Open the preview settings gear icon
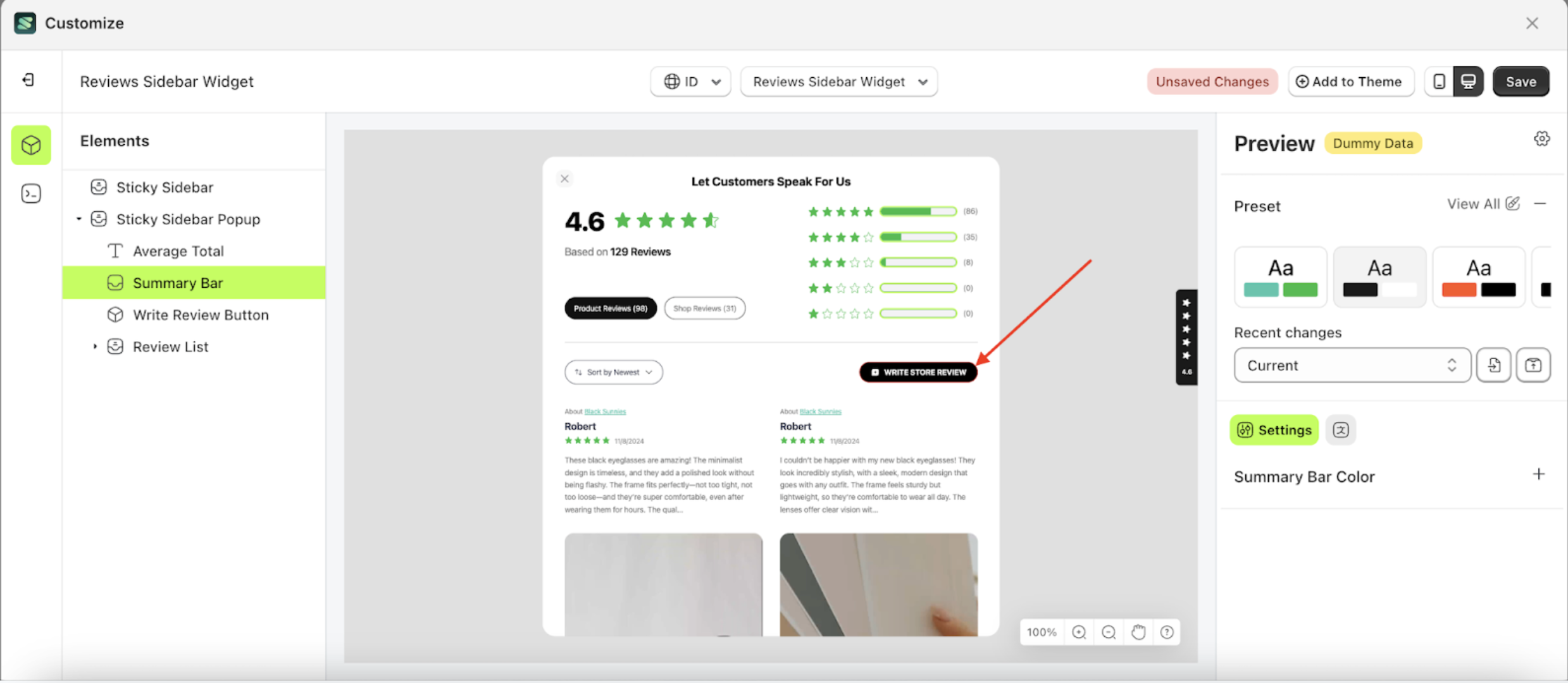Screen dimensions: 1568x683 point(1542,138)
